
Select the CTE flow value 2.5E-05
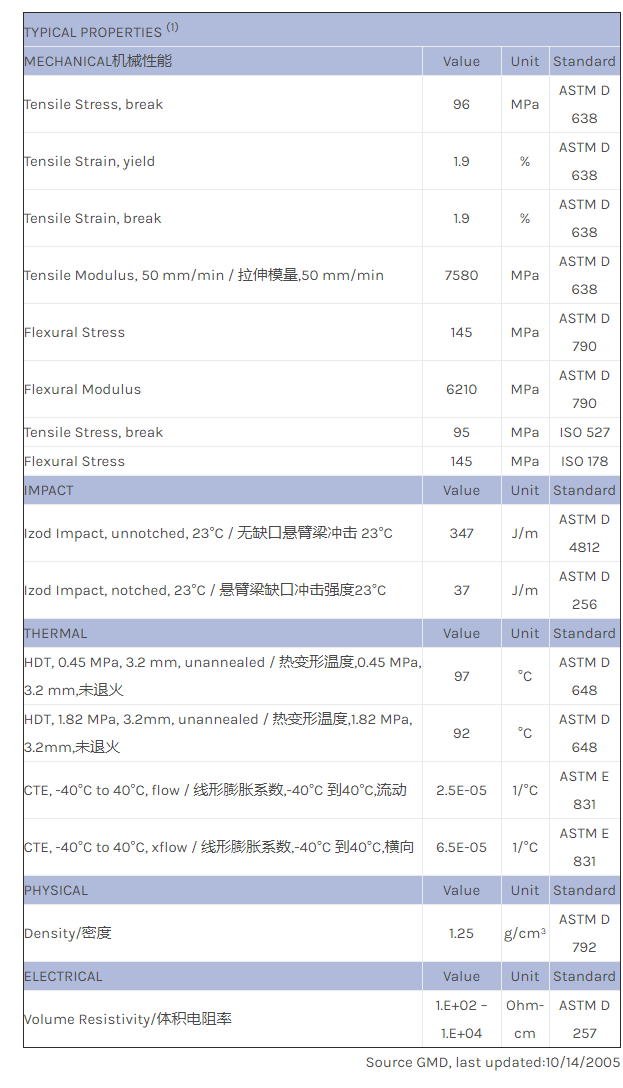(x=461, y=790)
